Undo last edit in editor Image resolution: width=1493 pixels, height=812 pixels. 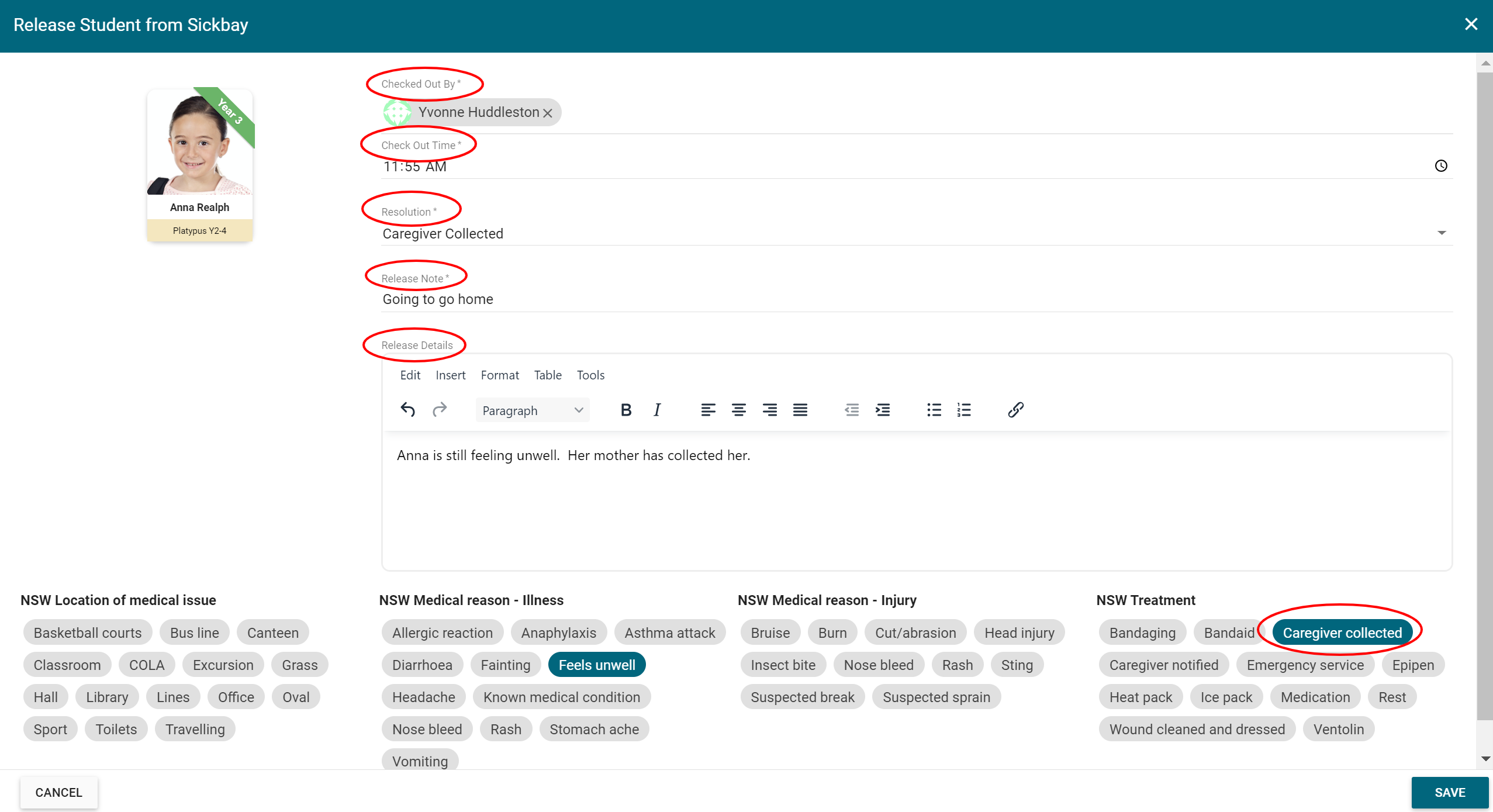coord(407,410)
